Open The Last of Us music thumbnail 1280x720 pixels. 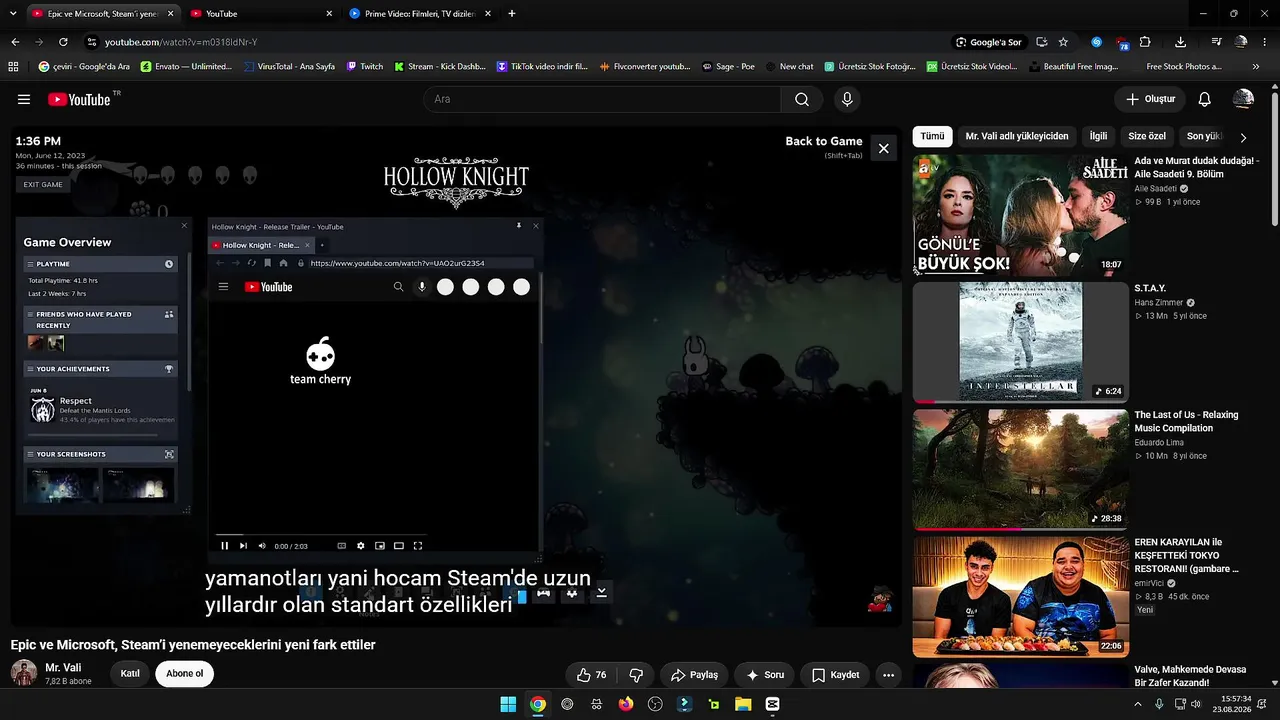1020,469
